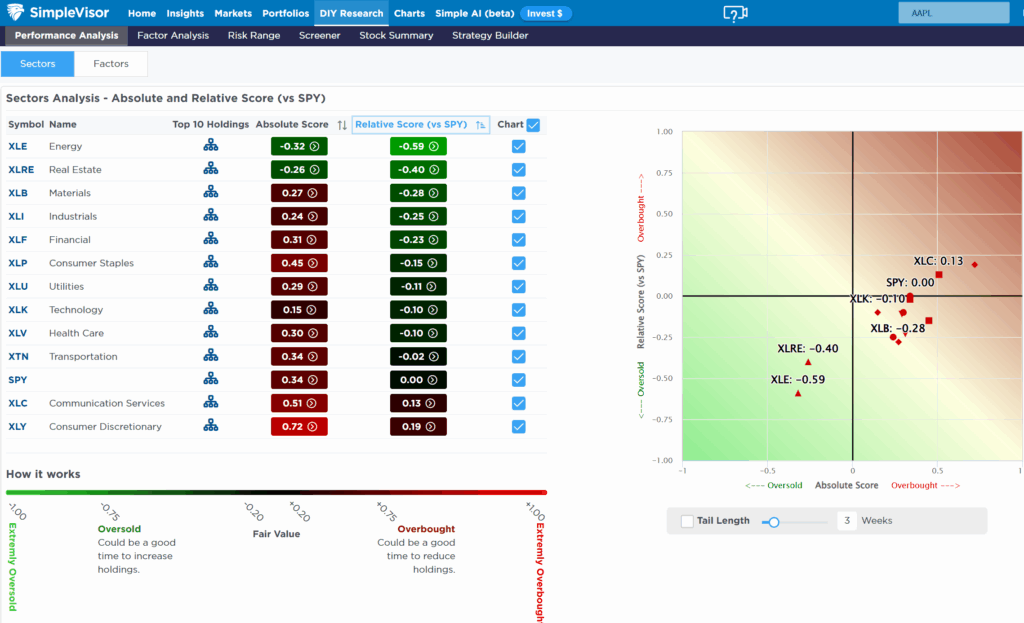Open Technology XLK holdings icon
Viewport: 1024px width, 623px height.
point(210,309)
